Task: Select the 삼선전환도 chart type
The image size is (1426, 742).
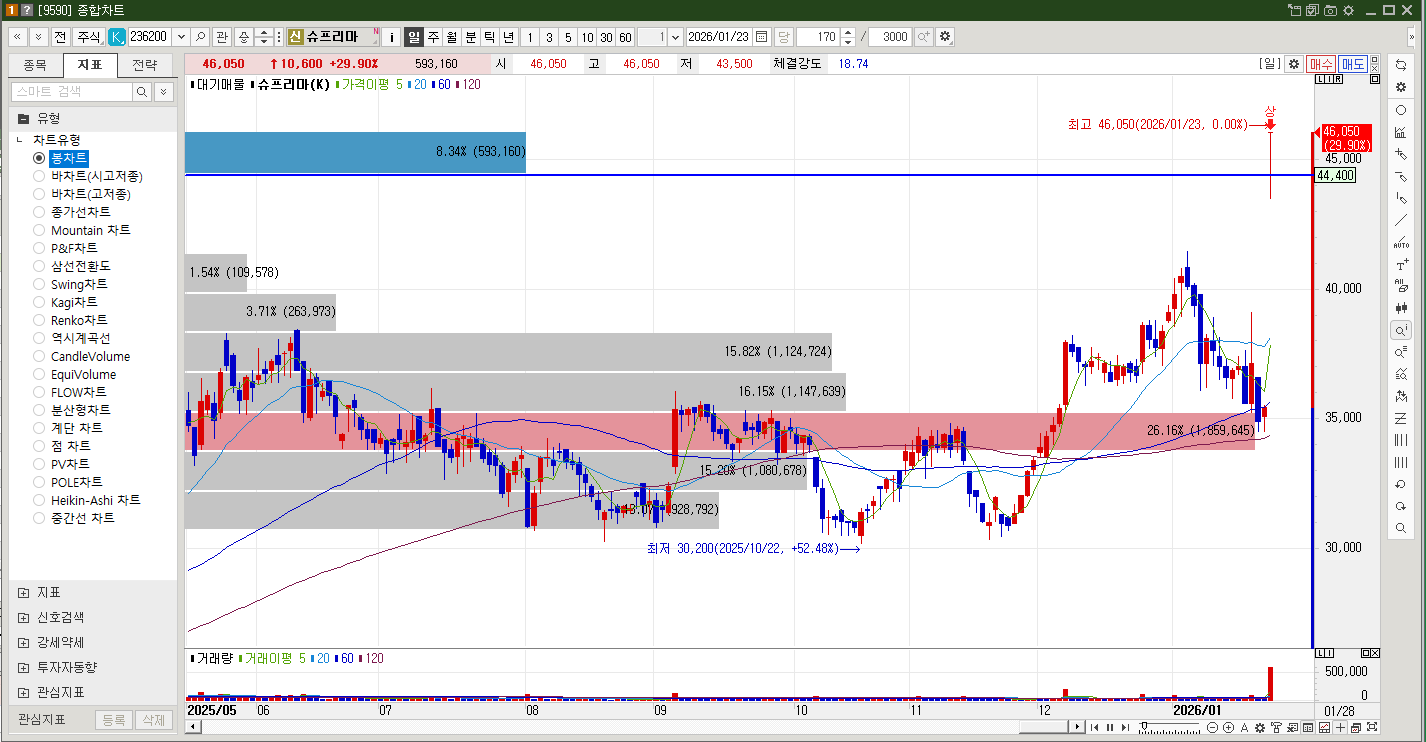Action: point(39,266)
